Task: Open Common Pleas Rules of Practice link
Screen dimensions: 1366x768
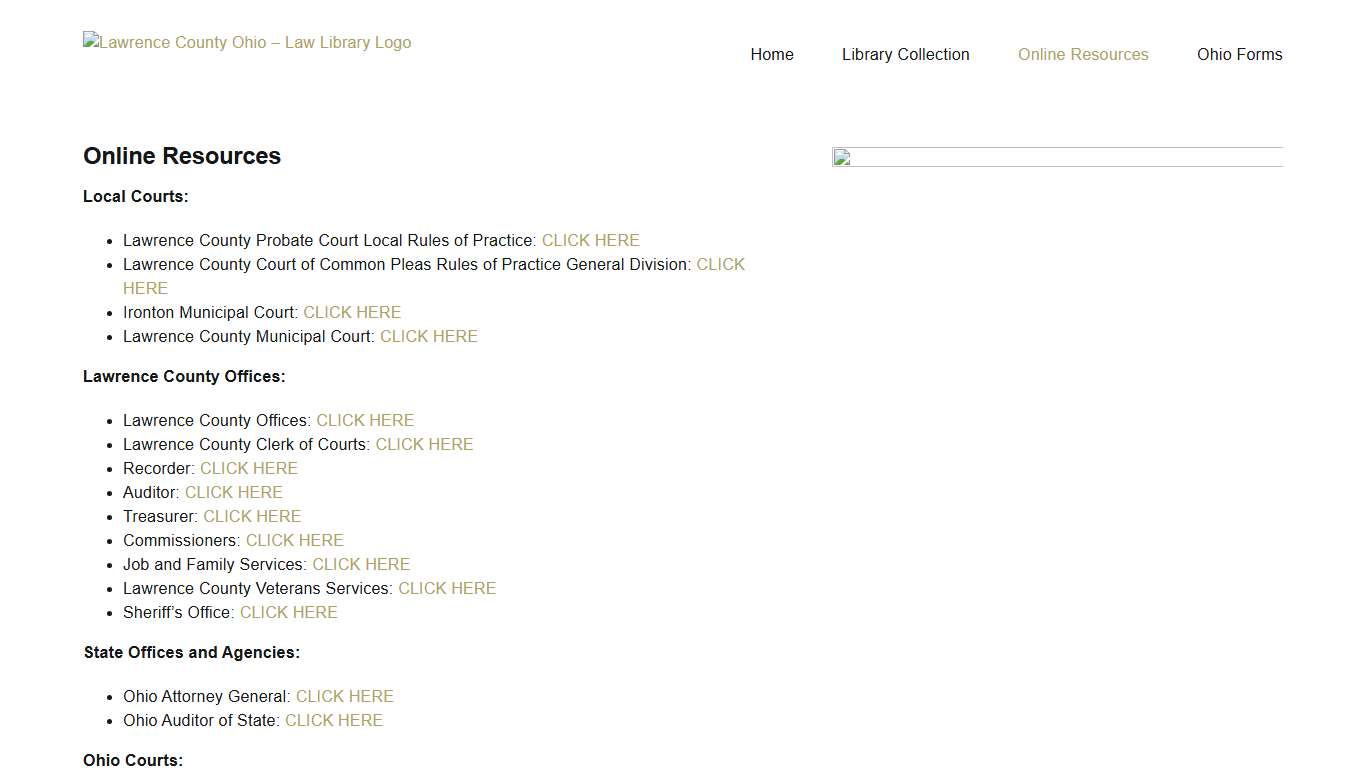Action: 720,264
